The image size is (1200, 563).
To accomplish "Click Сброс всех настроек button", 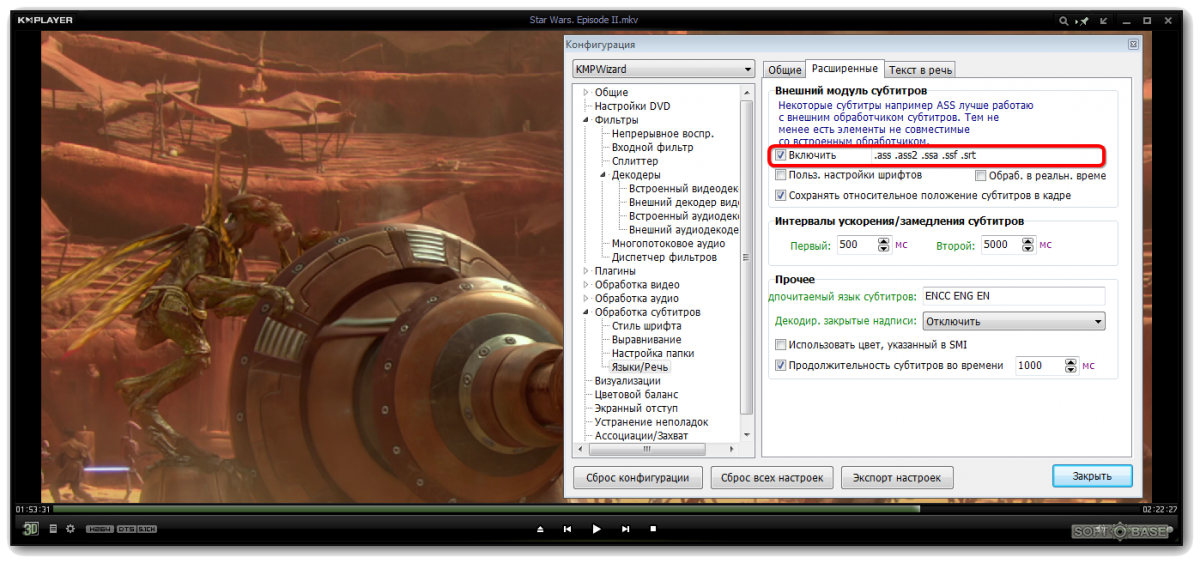I will coord(772,478).
